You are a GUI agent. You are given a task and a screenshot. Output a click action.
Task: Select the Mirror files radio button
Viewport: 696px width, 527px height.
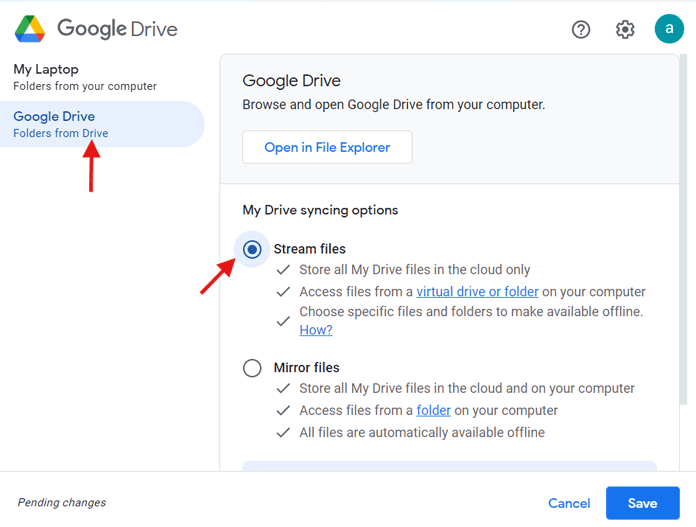[252, 368]
